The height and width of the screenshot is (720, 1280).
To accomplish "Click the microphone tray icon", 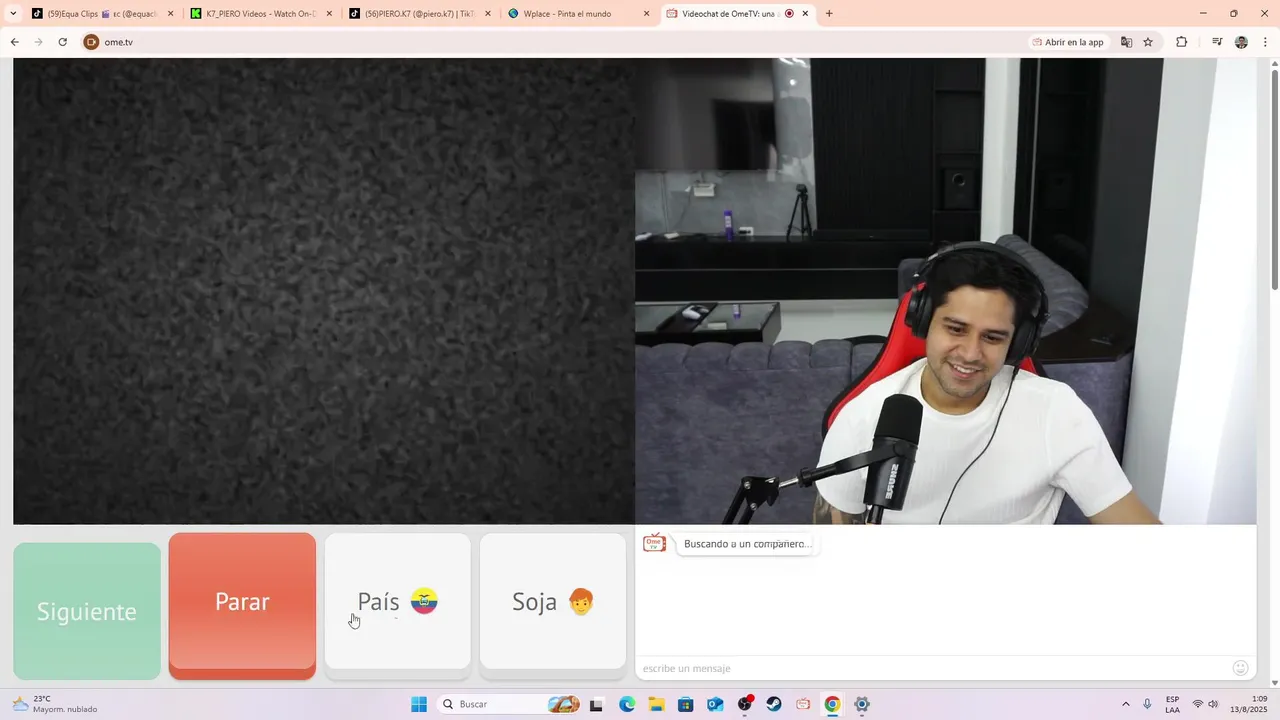I will (x=1147, y=704).
